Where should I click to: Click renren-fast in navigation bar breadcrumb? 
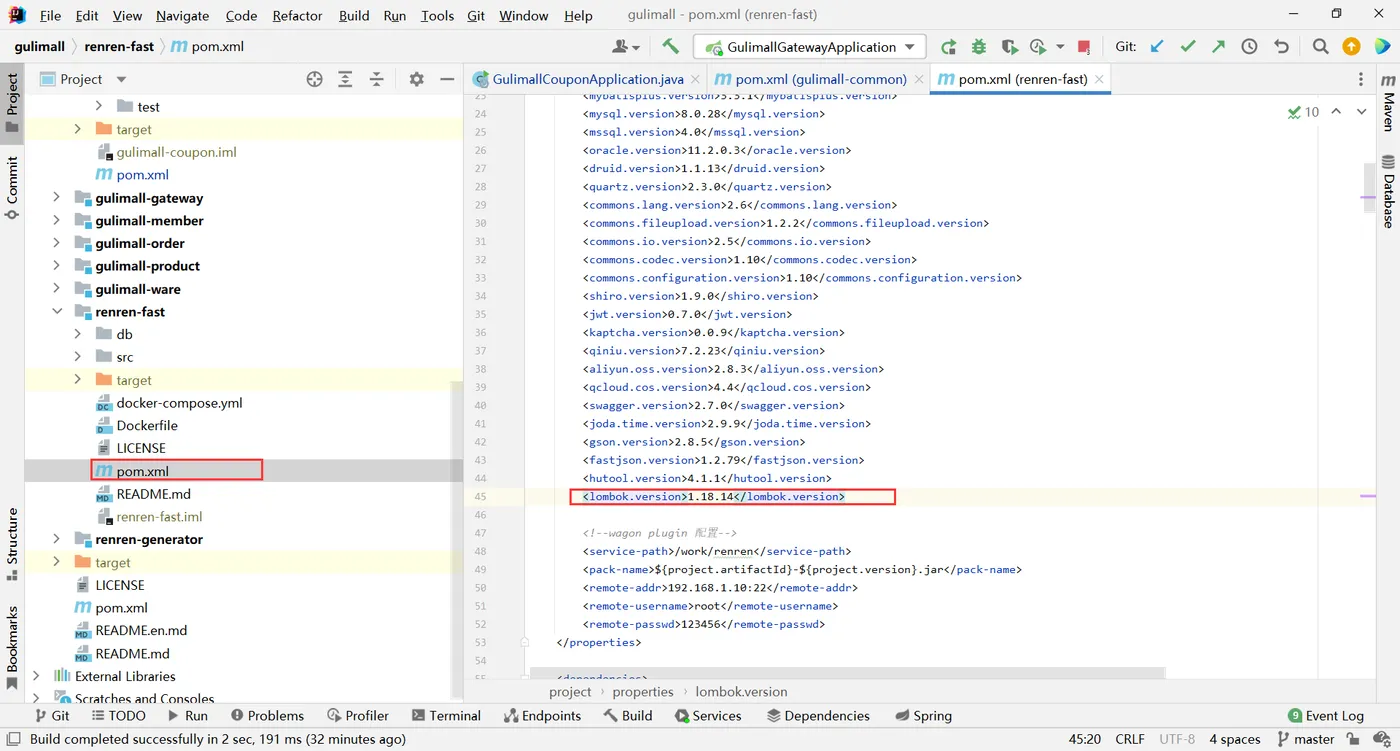[120, 46]
